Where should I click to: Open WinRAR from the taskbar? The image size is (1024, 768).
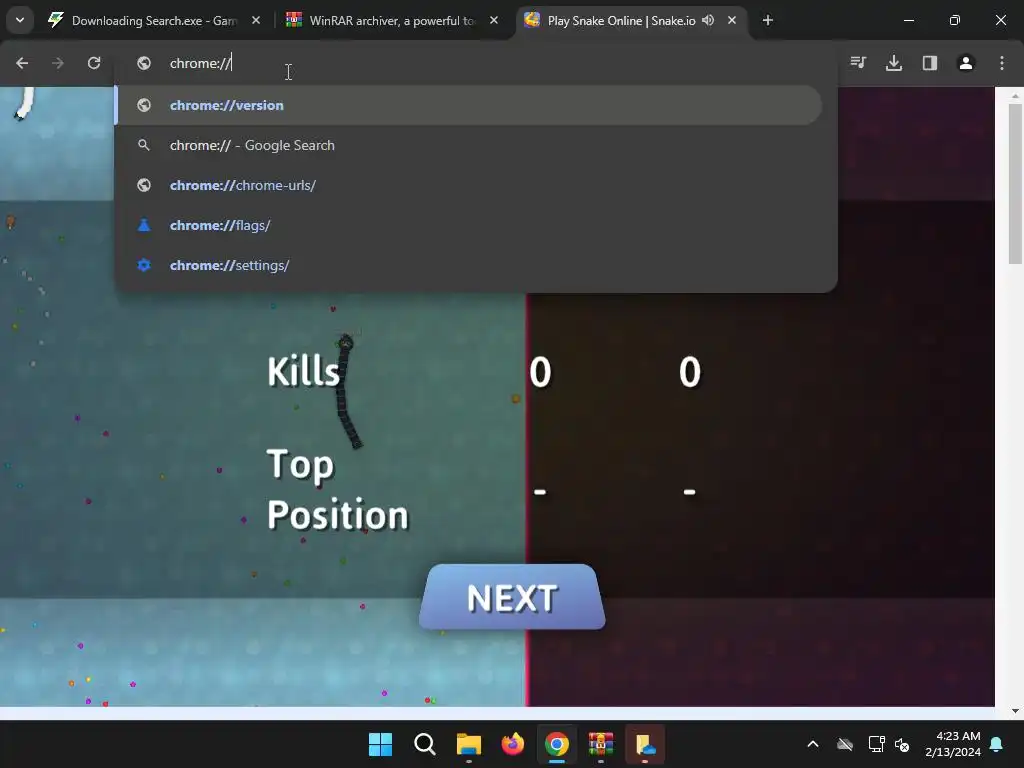pyautogui.click(x=601, y=744)
